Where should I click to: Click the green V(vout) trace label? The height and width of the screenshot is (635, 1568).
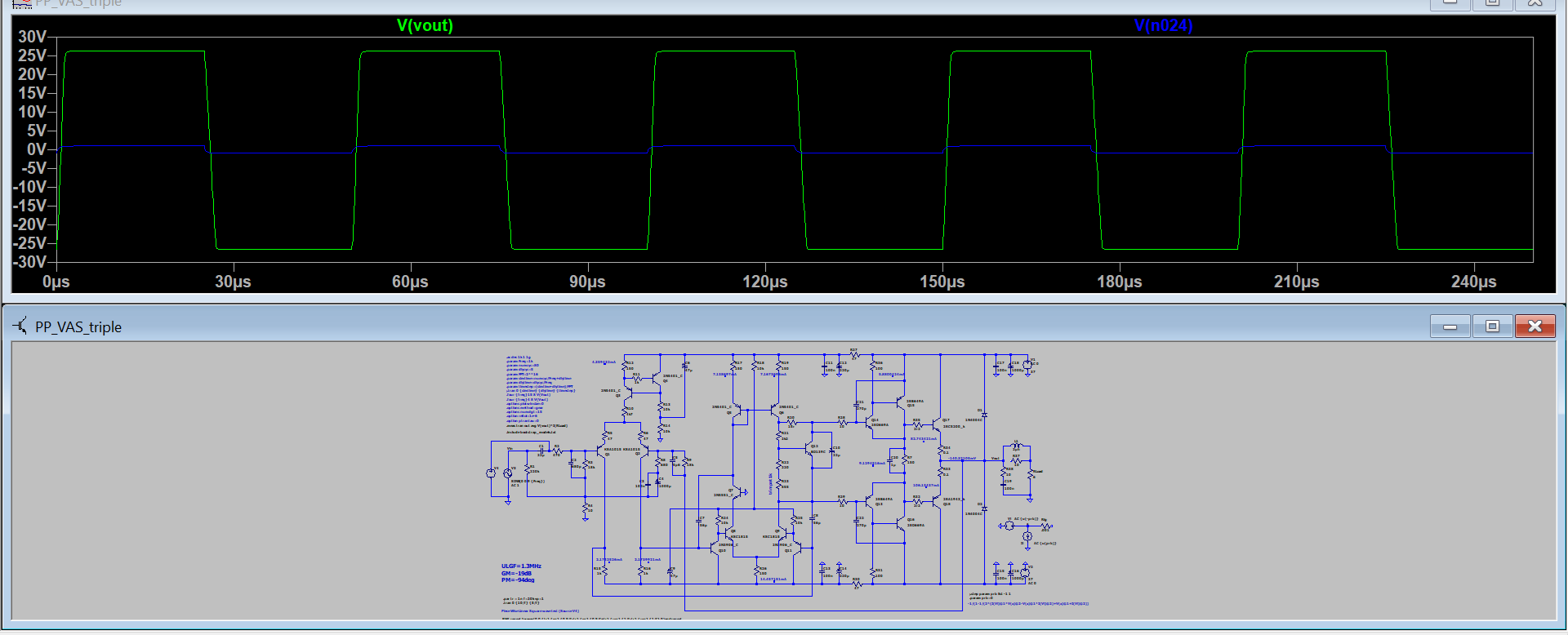pyautogui.click(x=425, y=25)
